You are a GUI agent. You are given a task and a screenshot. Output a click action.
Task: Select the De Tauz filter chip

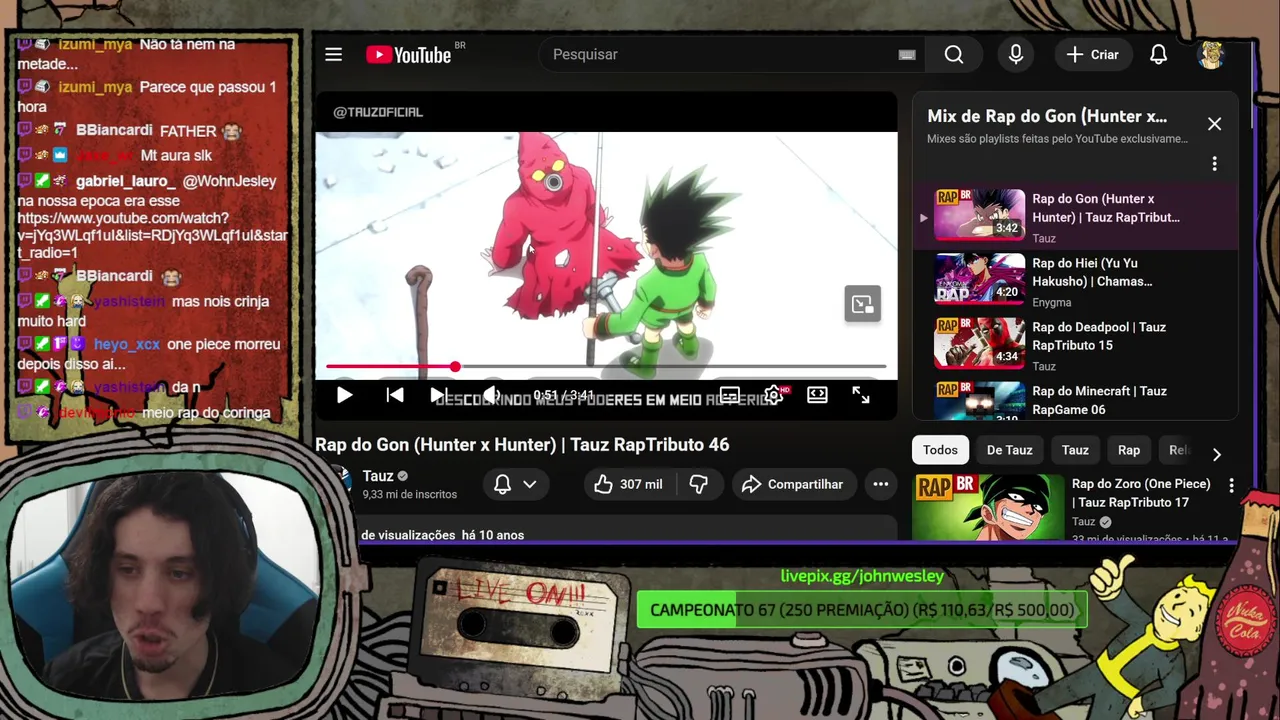pyautogui.click(x=1009, y=450)
